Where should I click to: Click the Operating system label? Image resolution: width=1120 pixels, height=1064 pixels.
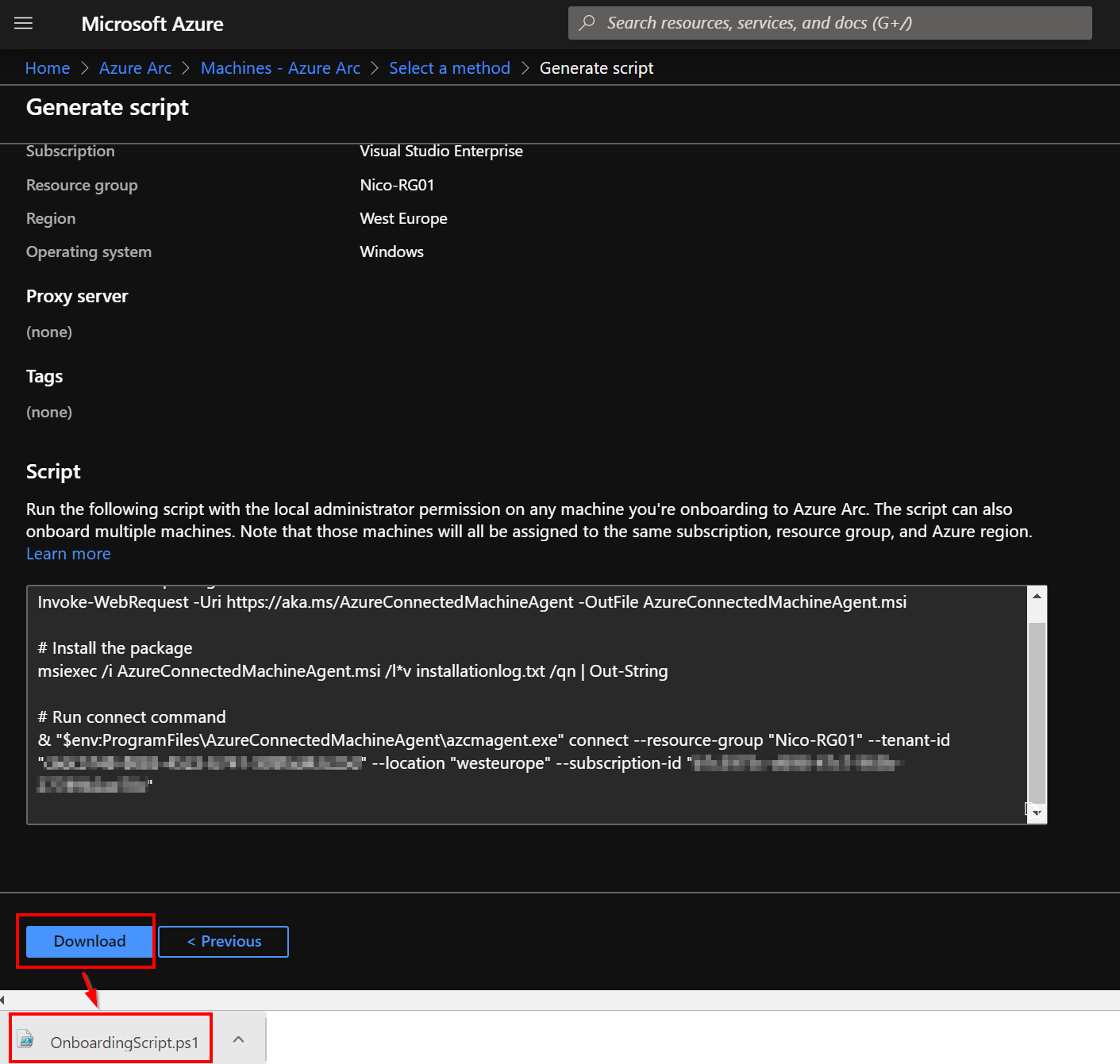[89, 252]
